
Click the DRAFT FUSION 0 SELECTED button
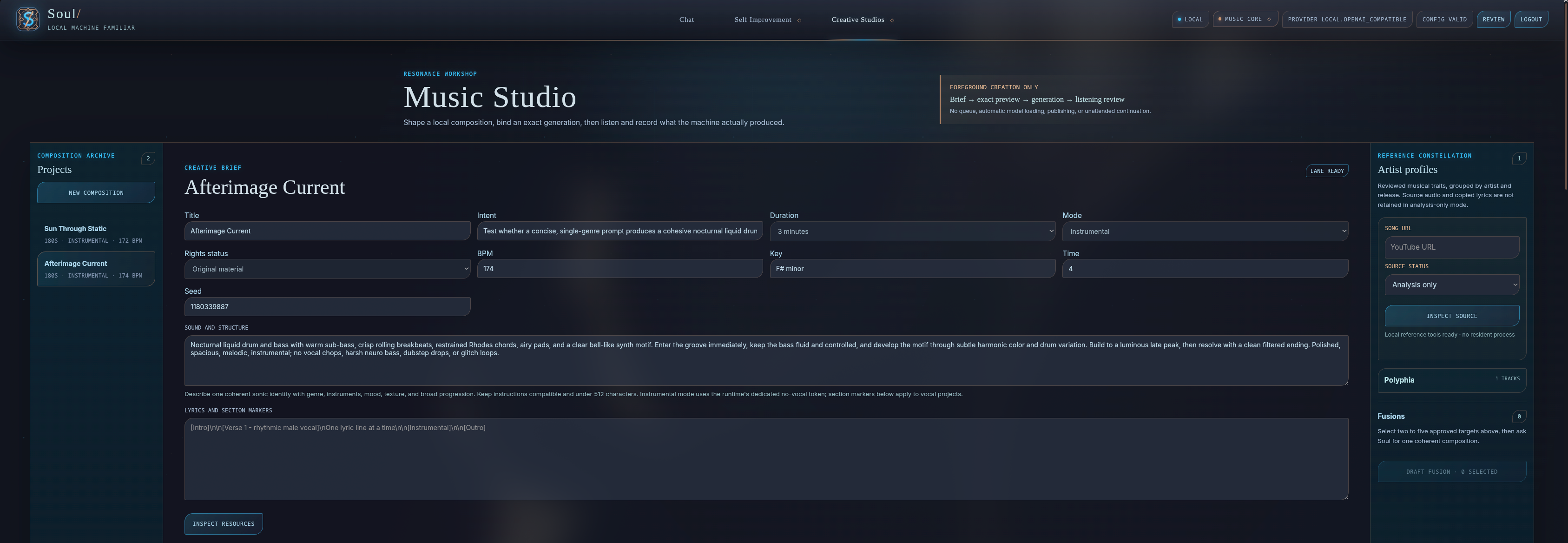(1452, 472)
